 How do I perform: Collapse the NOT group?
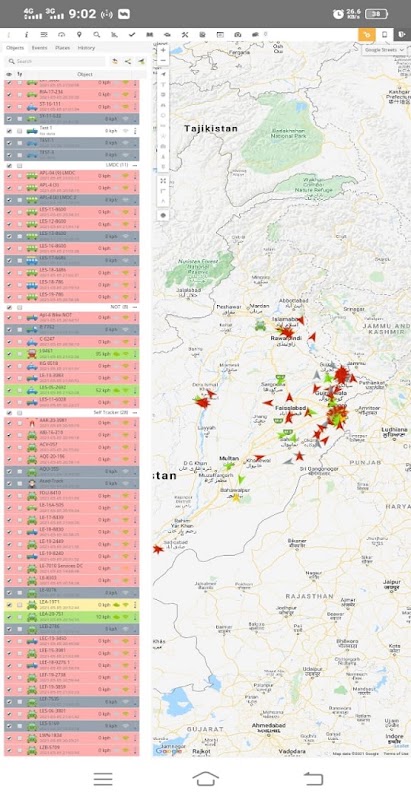click(135, 308)
